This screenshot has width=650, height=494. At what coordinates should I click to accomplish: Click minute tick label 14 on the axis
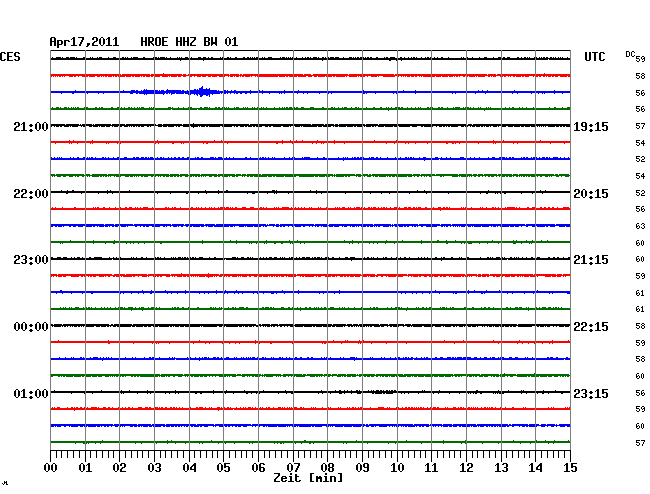(x=535, y=468)
